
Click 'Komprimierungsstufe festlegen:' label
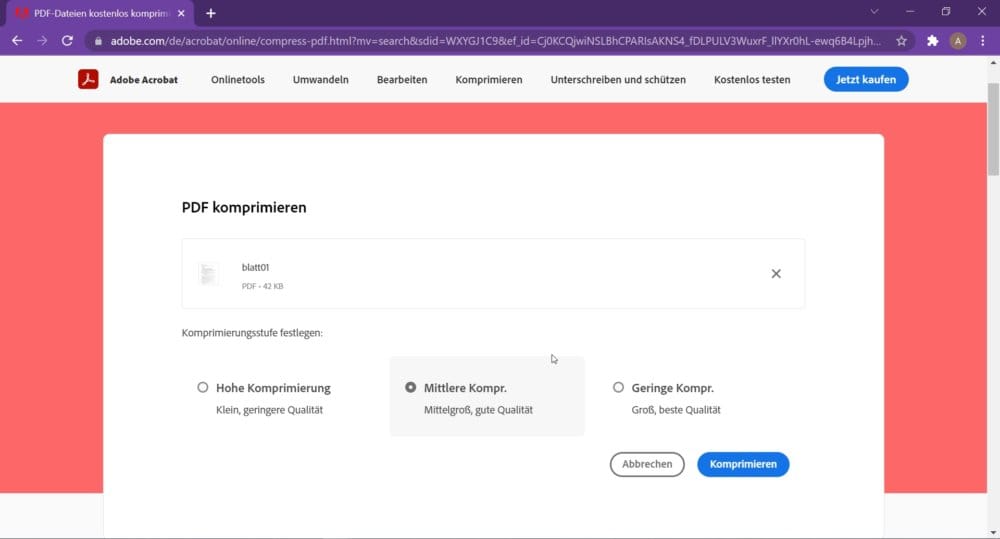(252, 332)
